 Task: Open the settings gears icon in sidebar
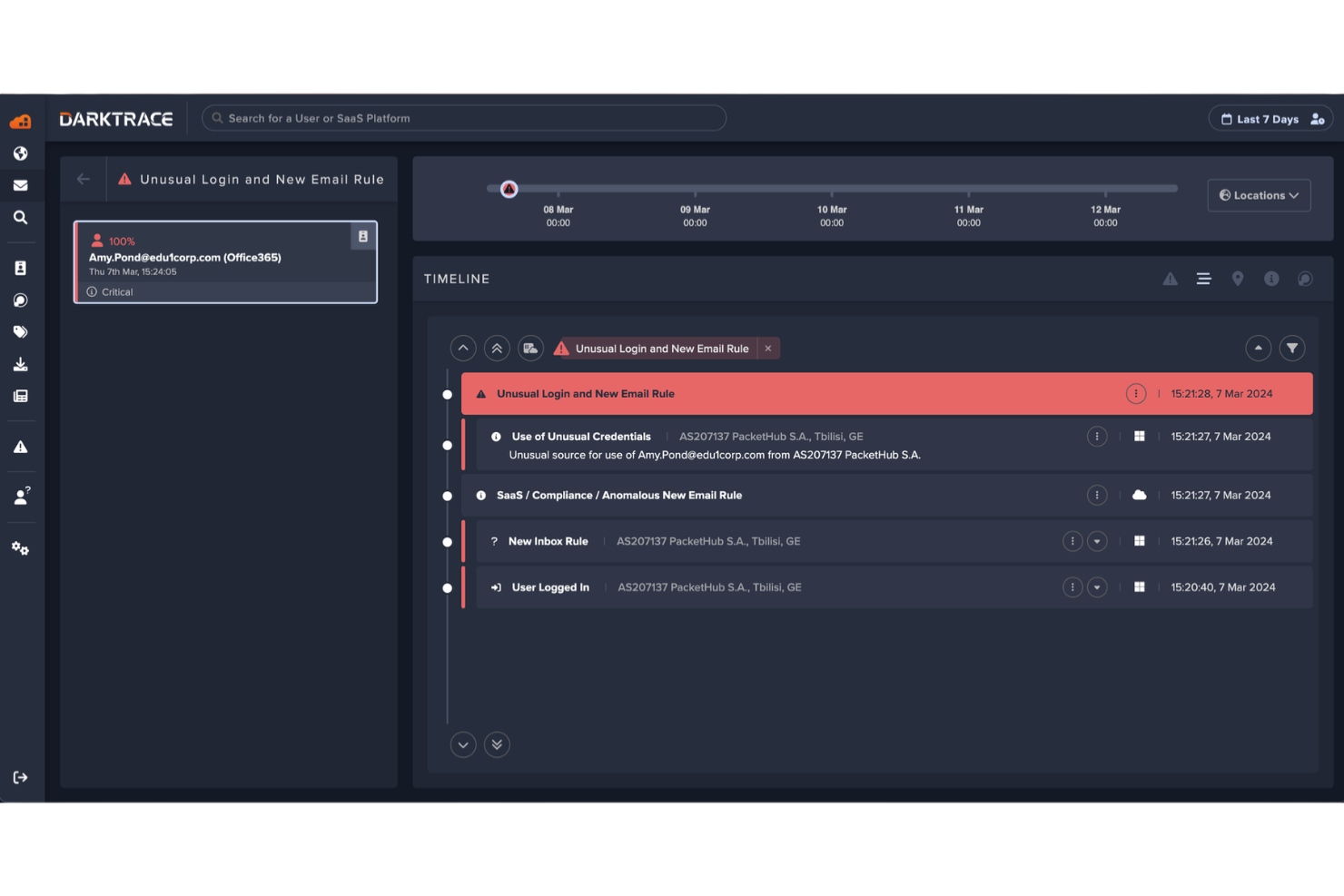click(x=20, y=547)
